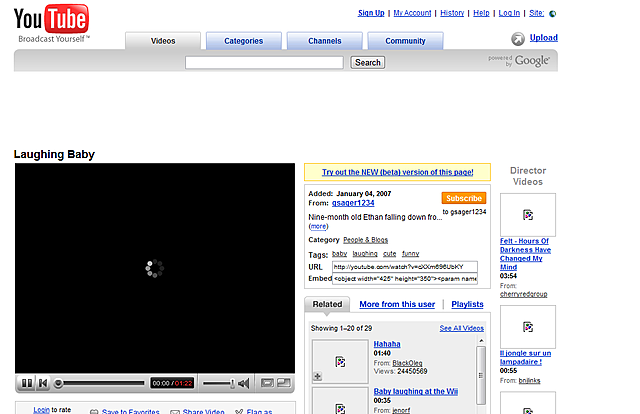
Task: Open the cherryredgroup user link
Action: coord(524,294)
